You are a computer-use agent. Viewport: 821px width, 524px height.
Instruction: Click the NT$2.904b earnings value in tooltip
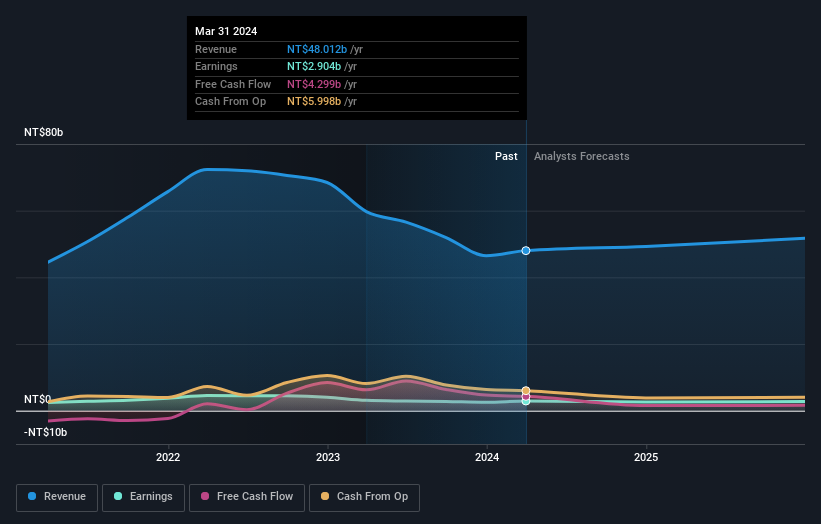click(x=314, y=66)
